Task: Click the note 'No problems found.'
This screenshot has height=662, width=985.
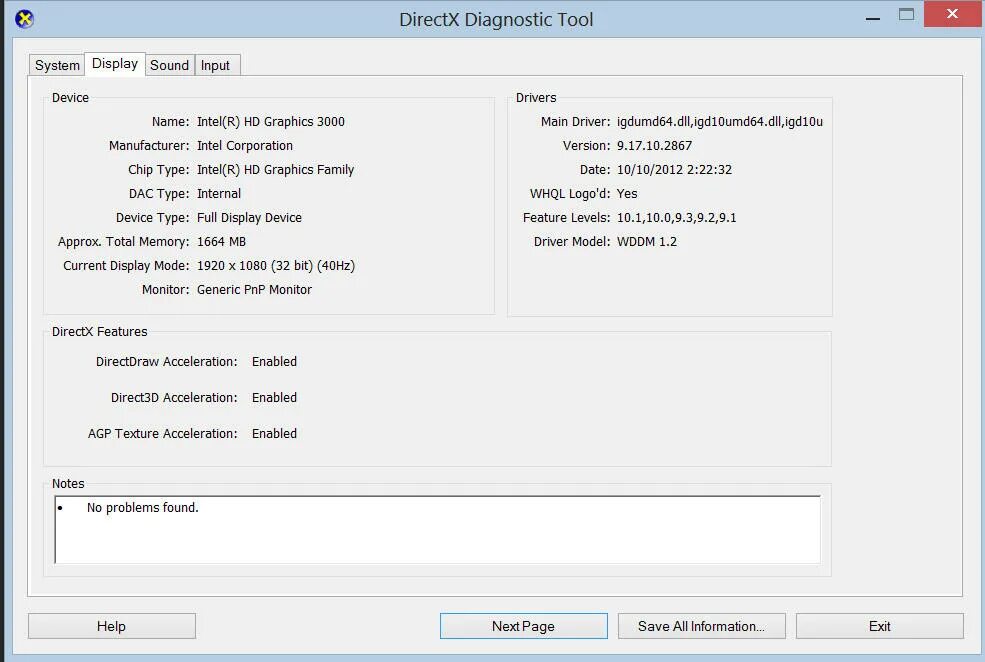Action: (143, 507)
